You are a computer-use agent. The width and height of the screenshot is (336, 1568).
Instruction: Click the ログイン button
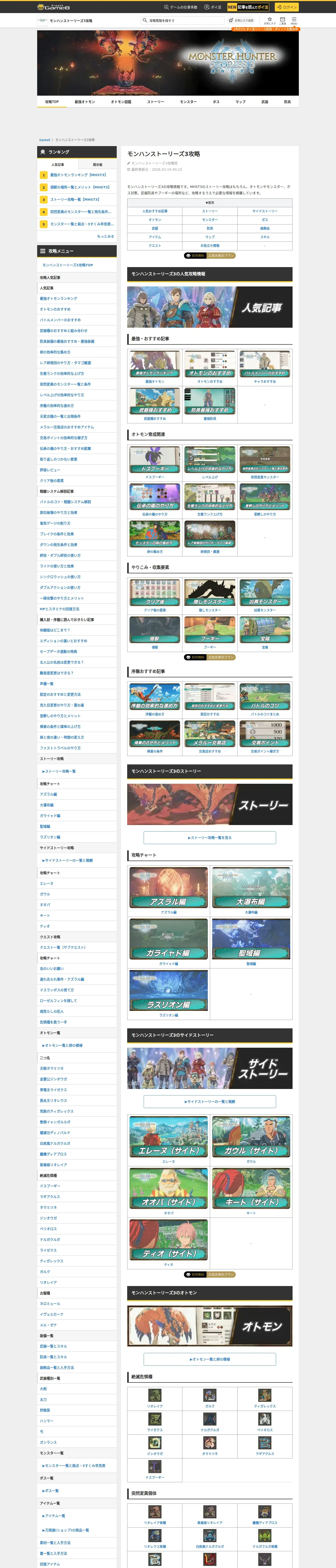[286, 7]
